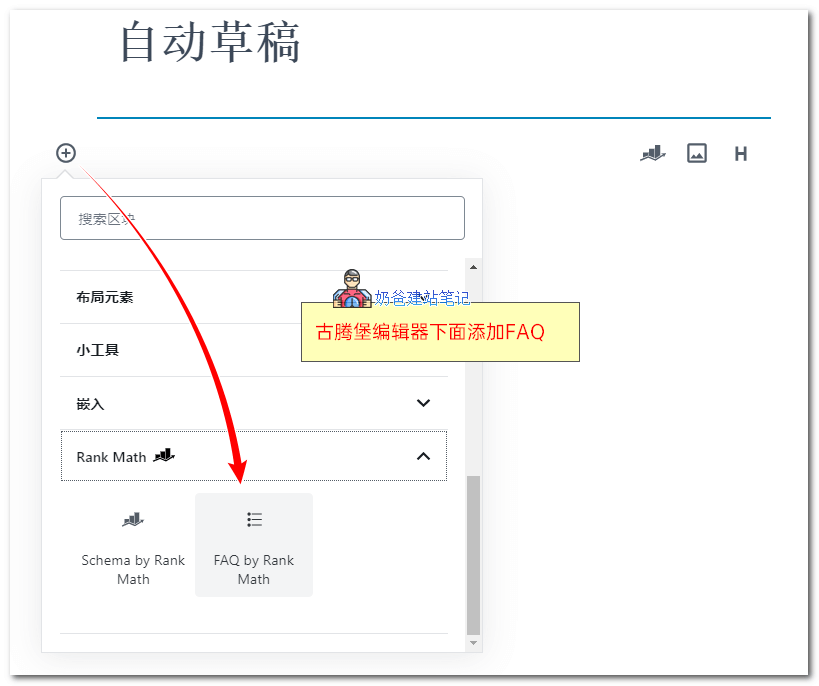
Task: Click the cartoon avatar watermark icon
Action: (x=352, y=290)
